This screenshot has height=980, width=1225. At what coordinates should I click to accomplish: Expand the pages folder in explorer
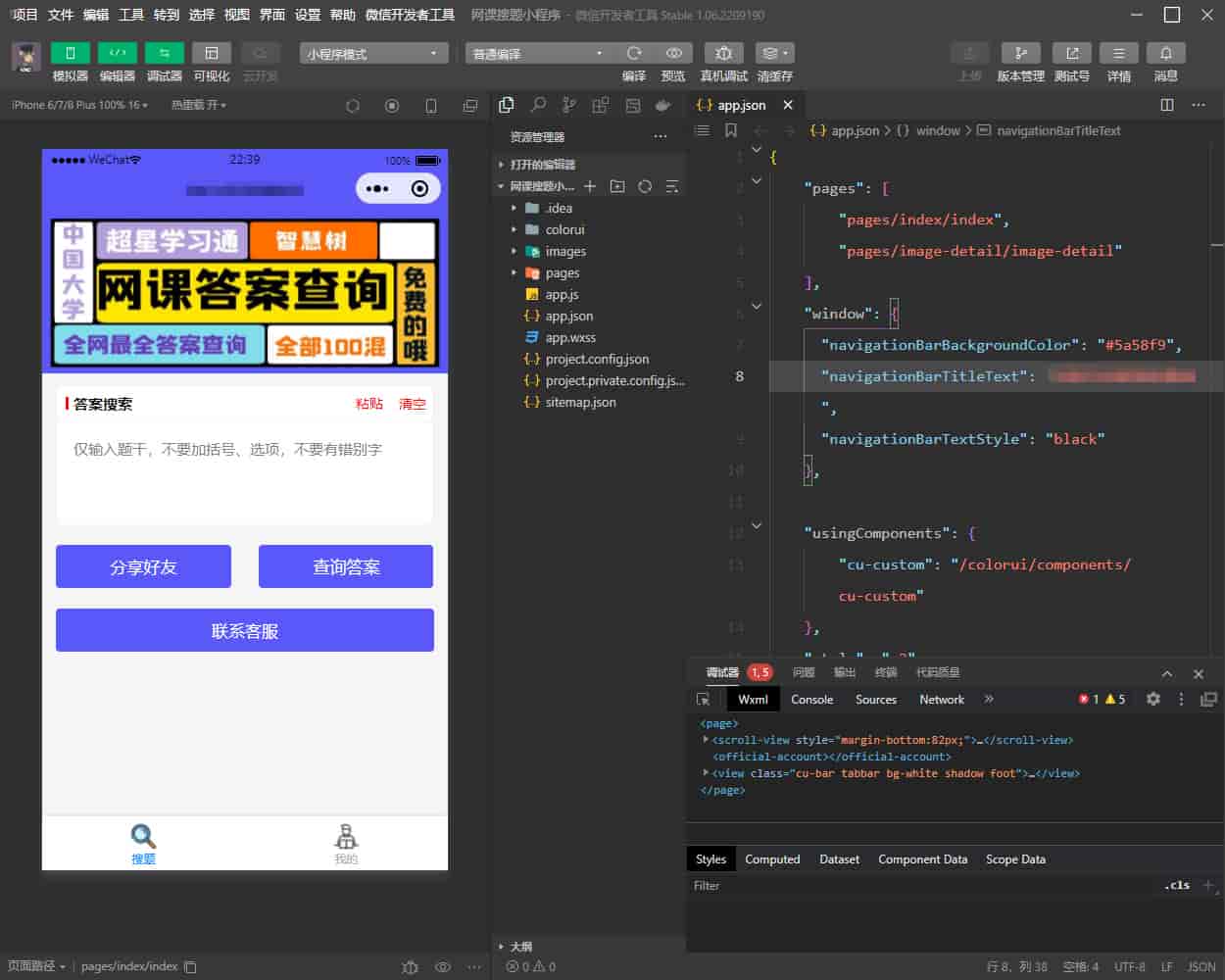[562, 273]
